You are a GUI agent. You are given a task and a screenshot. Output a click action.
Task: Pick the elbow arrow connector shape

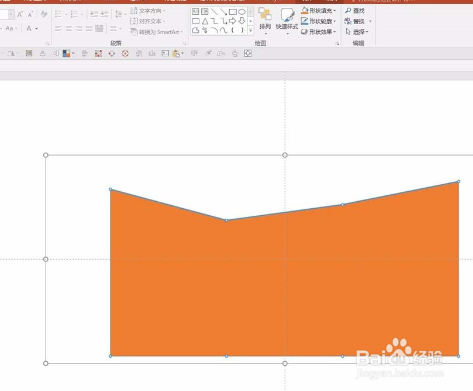pos(223,21)
